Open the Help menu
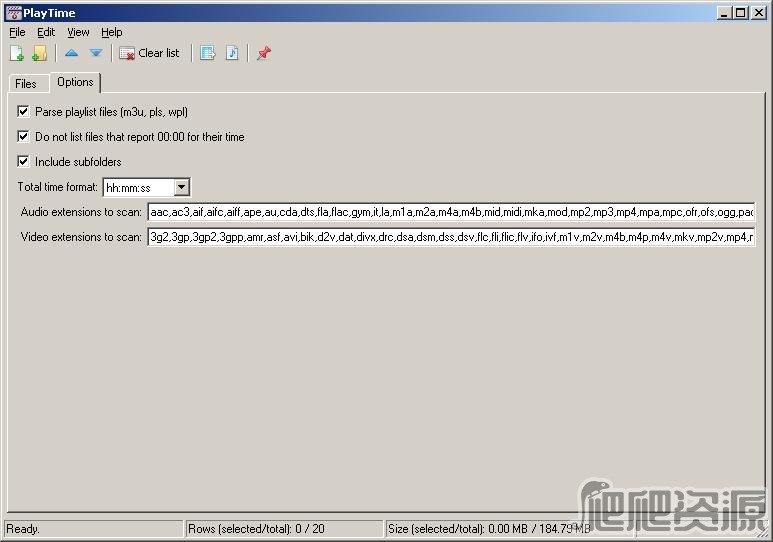Screen dimensions: 773x542 112,32
